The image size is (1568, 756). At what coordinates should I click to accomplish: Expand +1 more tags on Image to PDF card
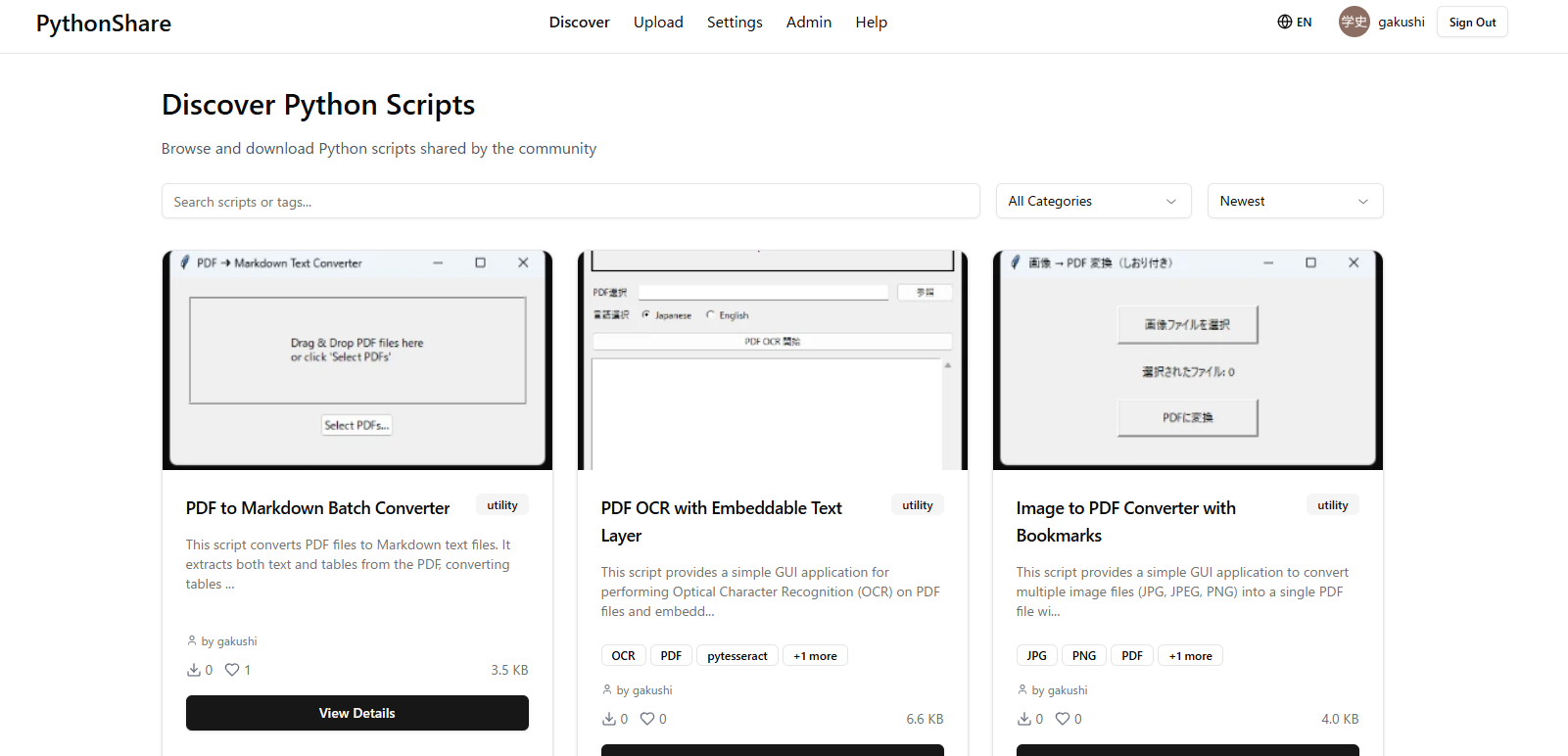coord(1190,656)
